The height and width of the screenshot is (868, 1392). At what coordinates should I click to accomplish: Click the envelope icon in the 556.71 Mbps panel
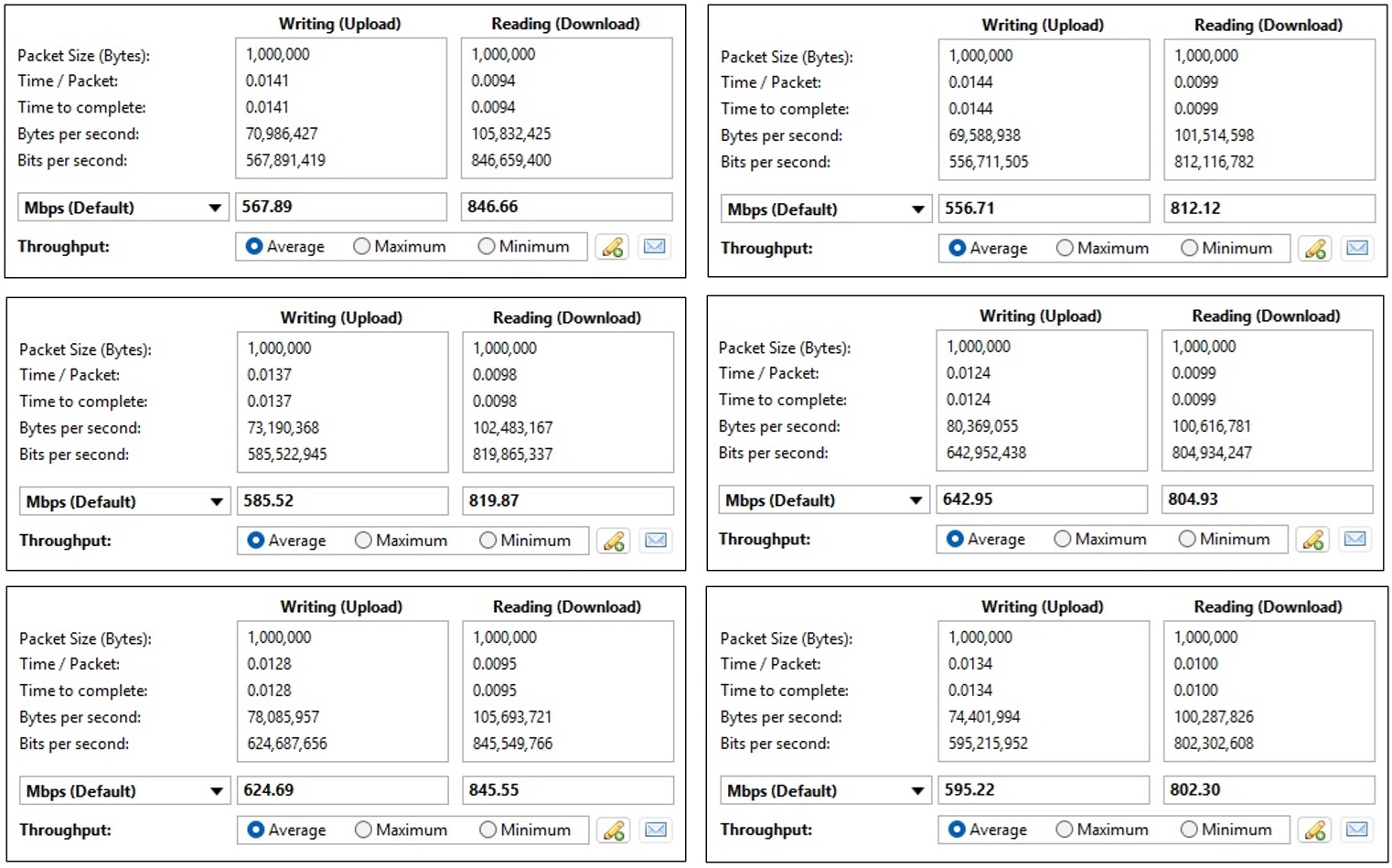[x=1357, y=249]
